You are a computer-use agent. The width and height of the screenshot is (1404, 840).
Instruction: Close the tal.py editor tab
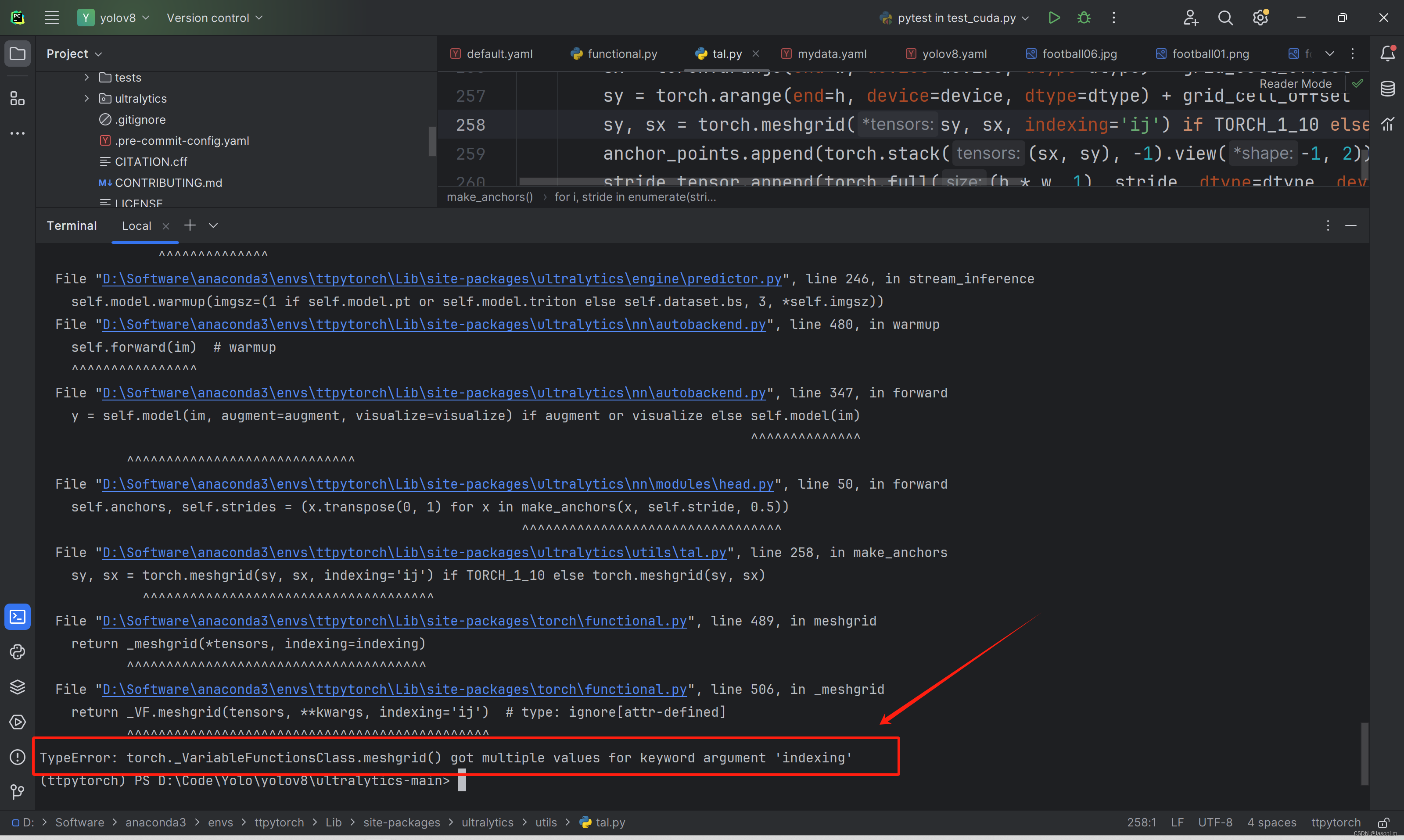[755, 53]
